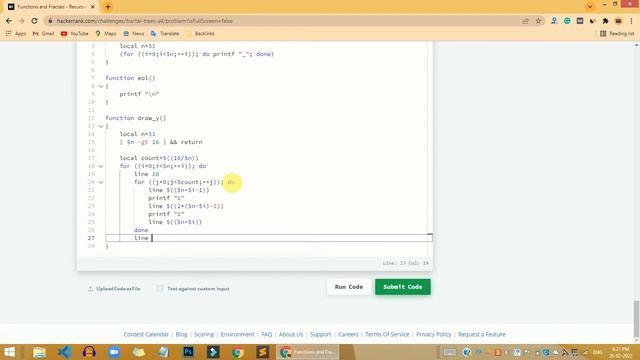Screen dimensions: 640x360
Task: Open File Explorer from the taskbar
Action: [39, 352]
